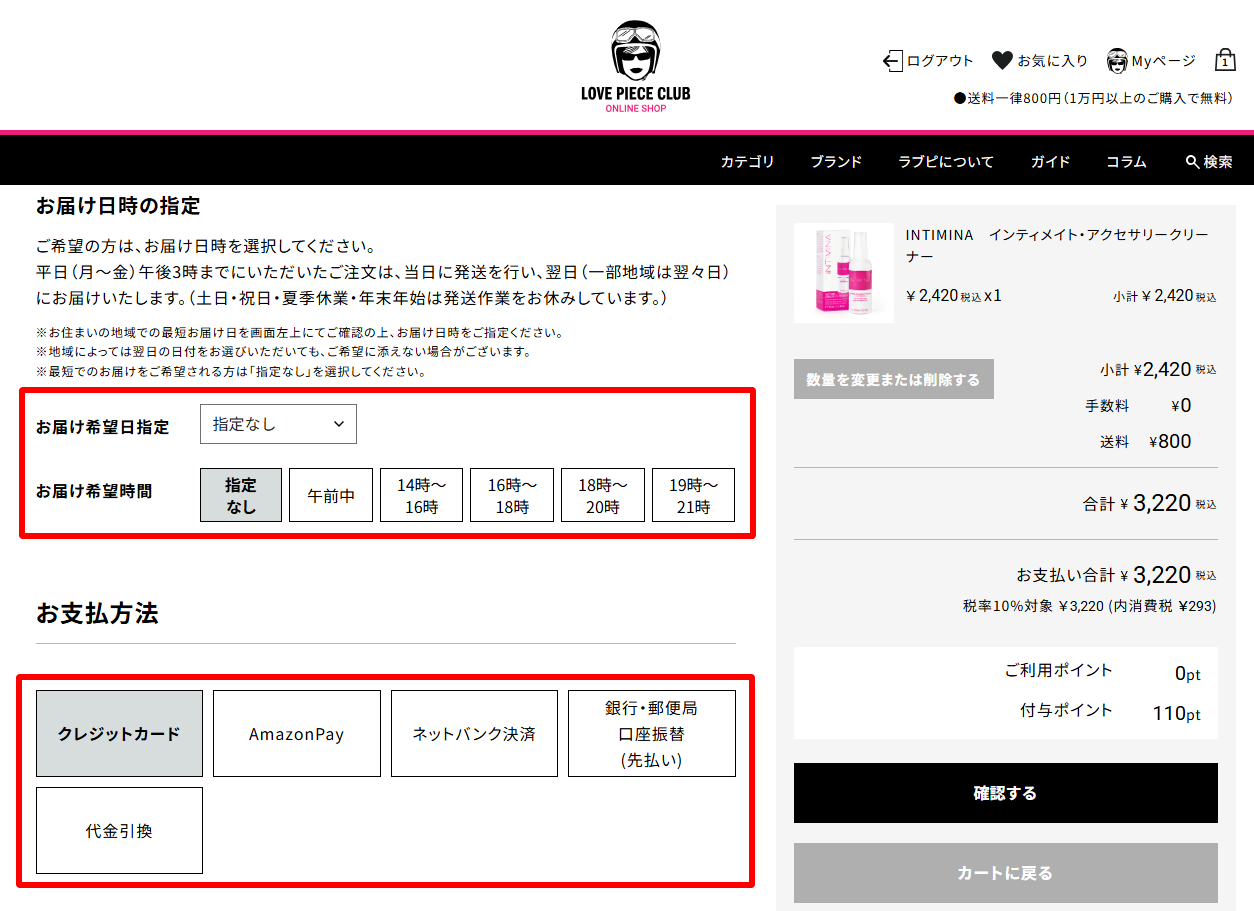The image size is (1254, 911).
Task: Open the カテゴリ menu
Action: [x=747, y=162]
